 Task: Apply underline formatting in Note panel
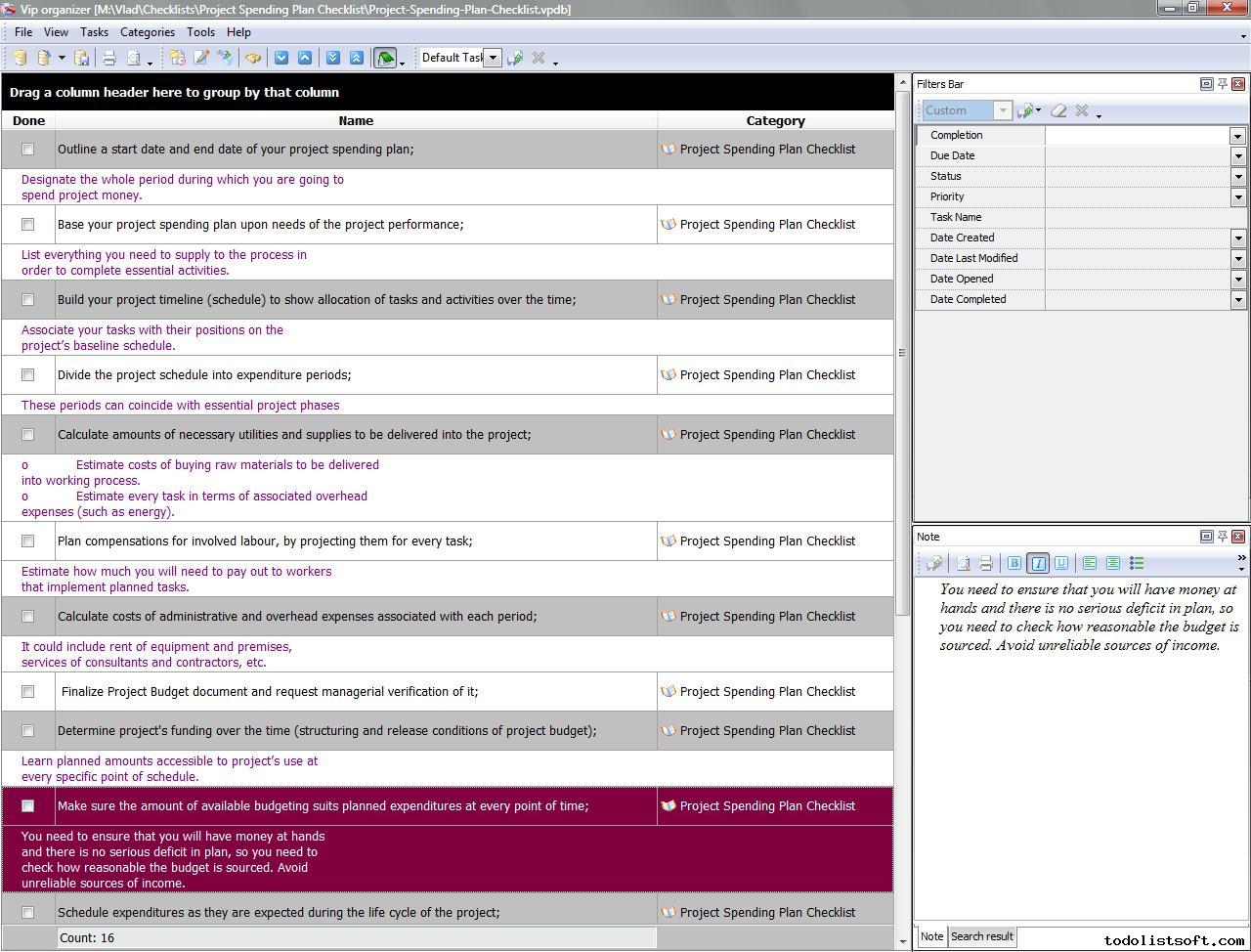click(x=1061, y=563)
